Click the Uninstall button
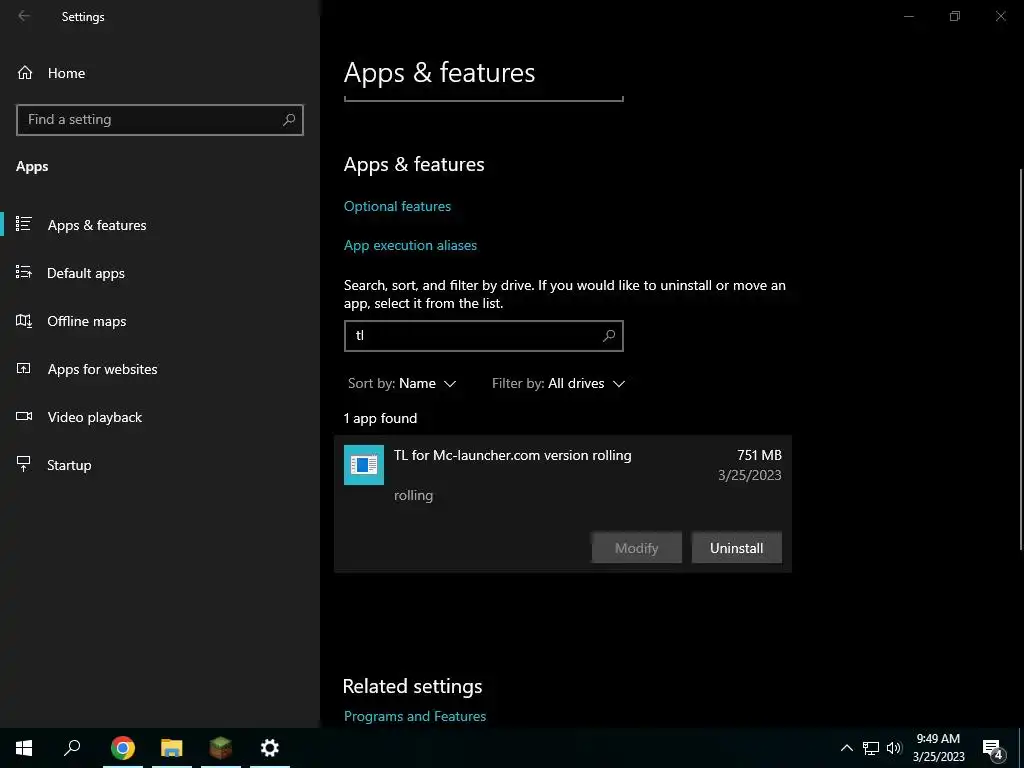The height and width of the screenshot is (768, 1024). click(737, 548)
